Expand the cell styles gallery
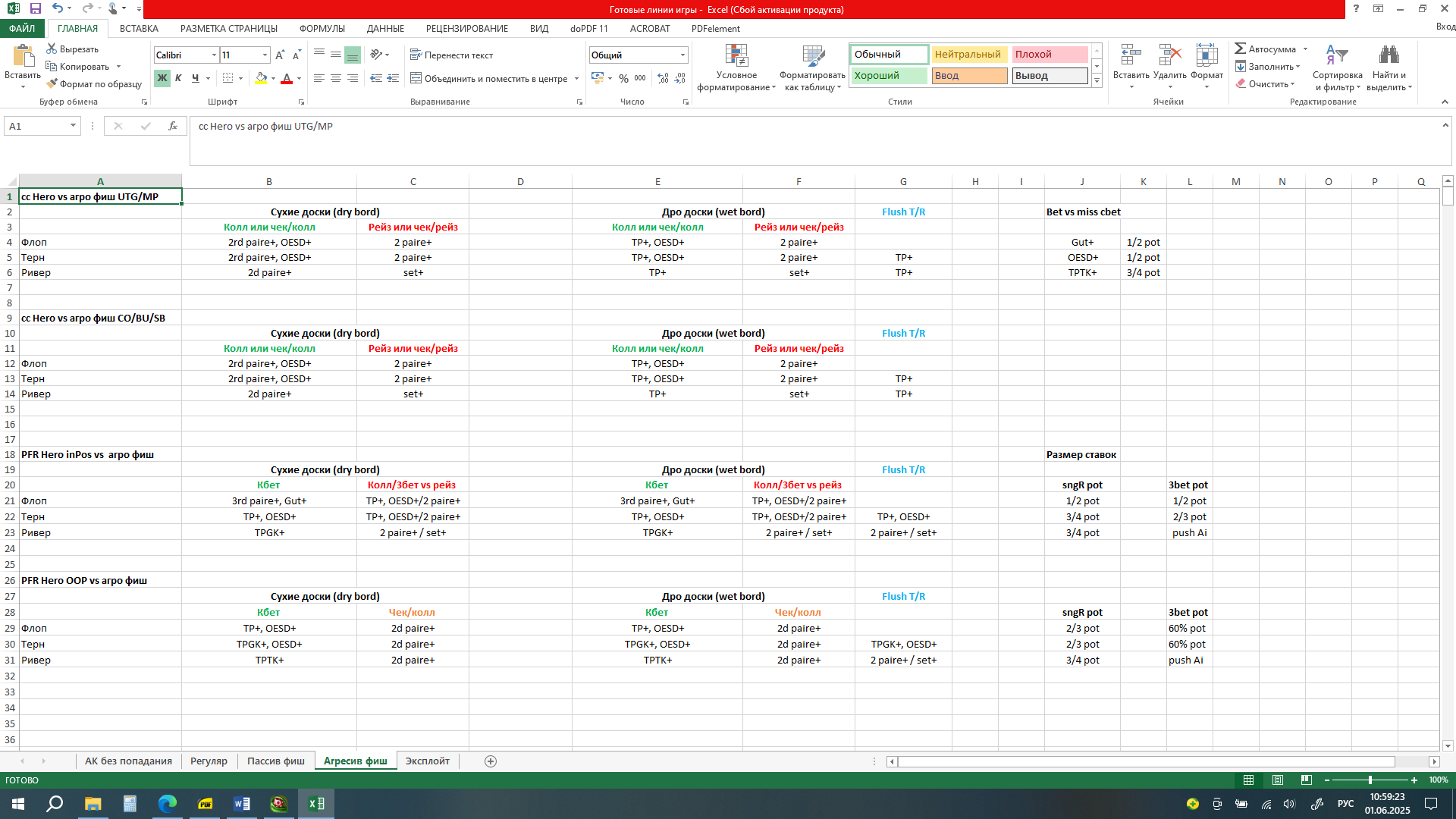The width and height of the screenshot is (1456, 819). coord(1097,81)
